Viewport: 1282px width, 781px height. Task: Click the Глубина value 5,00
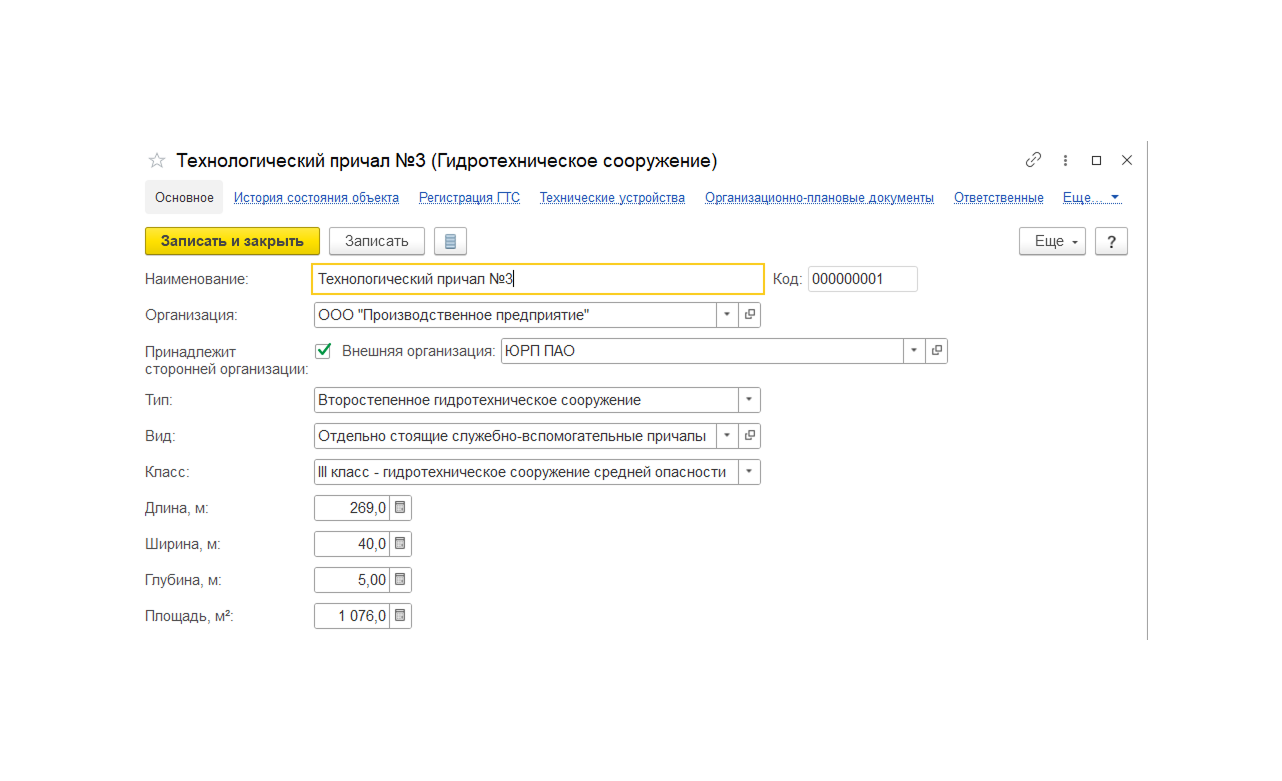click(x=352, y=580)
